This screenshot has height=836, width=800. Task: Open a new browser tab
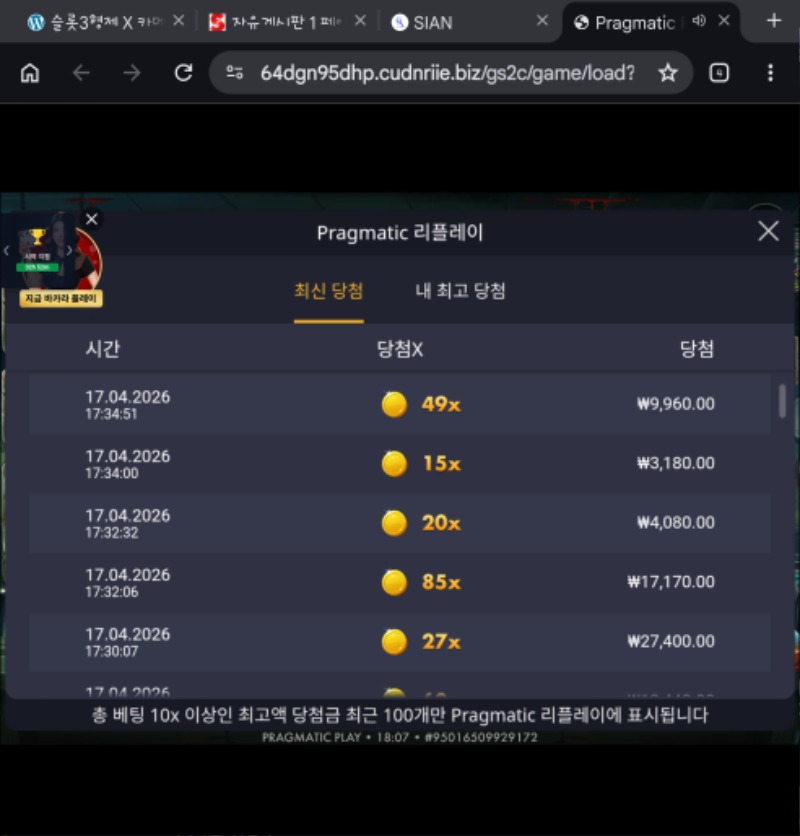click(774, 21)
